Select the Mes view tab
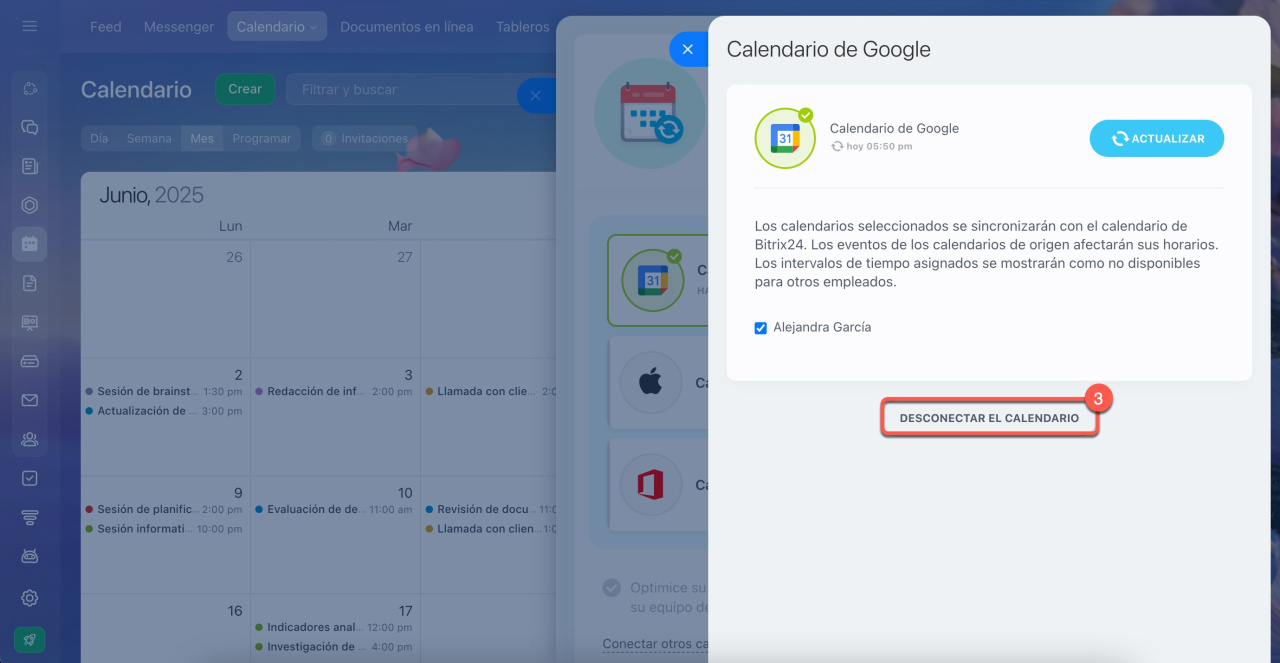 coord(202,139)
